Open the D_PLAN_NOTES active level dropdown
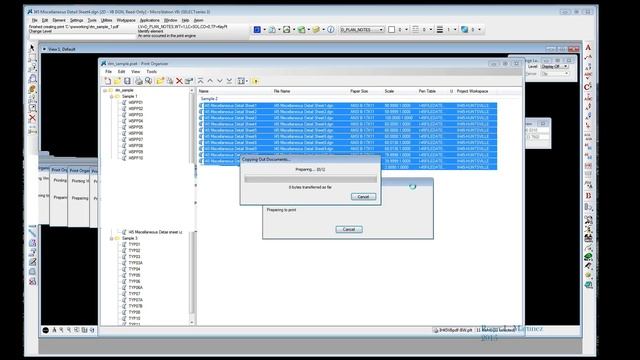The height and width of the screenshot is (360, 640). pos(381,30)
